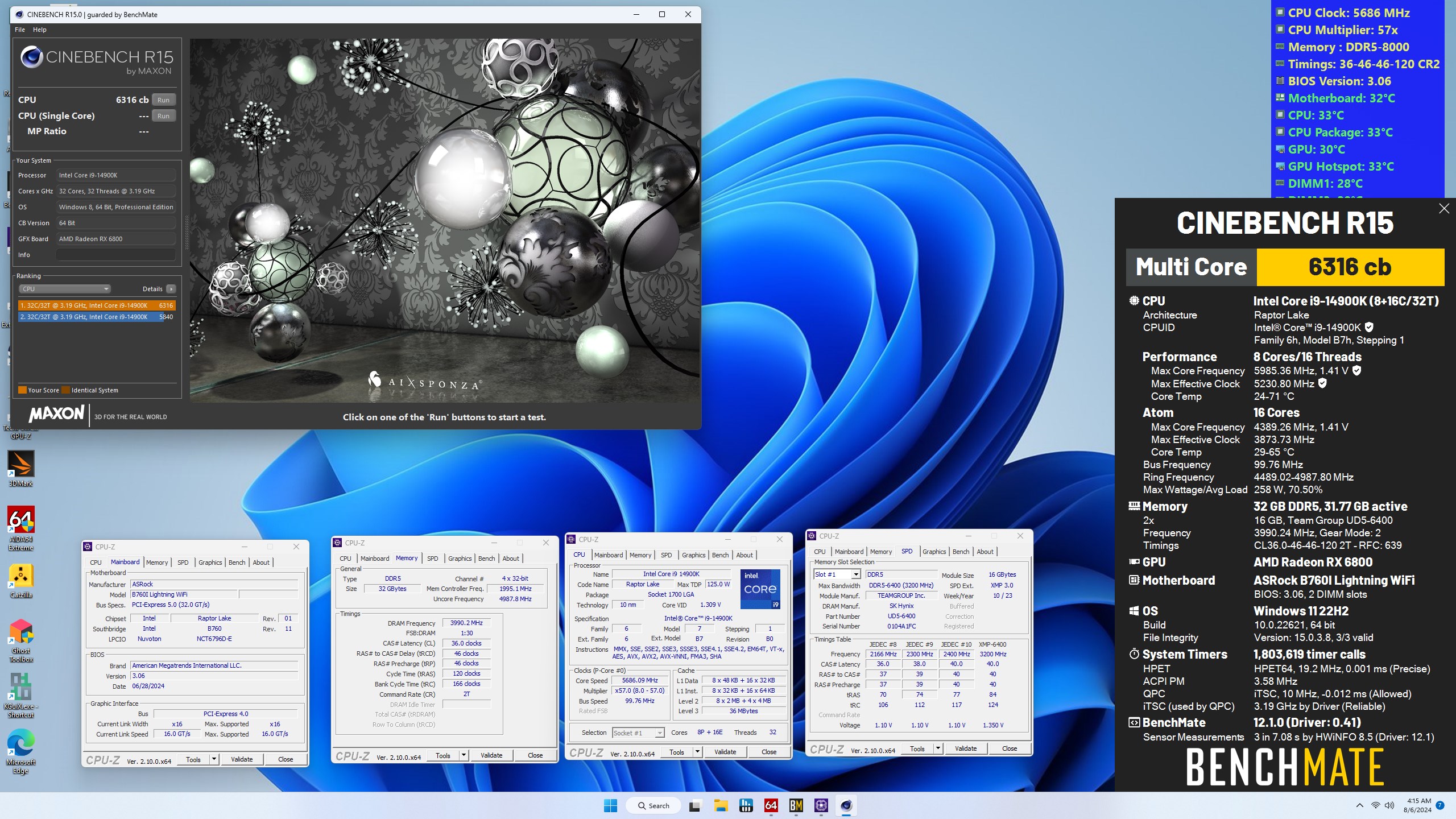Open the volume speaker tray icon
Image resolution: width=1456 pixels, height=819 pixels.
(x=1389, y=805)
